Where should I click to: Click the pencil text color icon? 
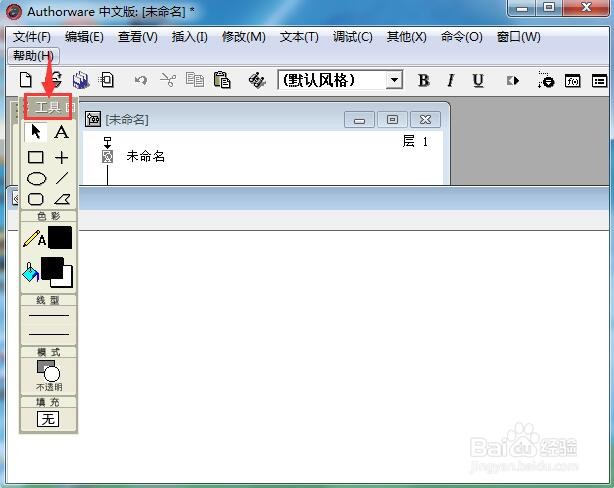(34, 238)
